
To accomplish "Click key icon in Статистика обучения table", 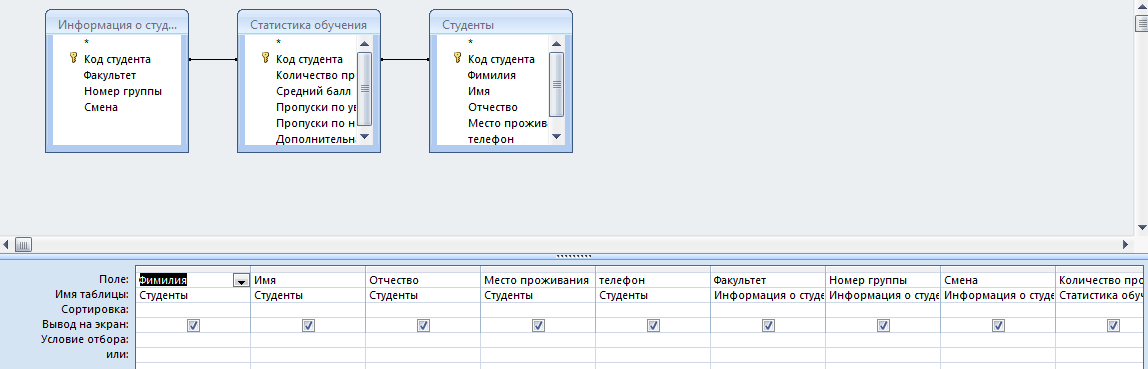I will (265, 58).
